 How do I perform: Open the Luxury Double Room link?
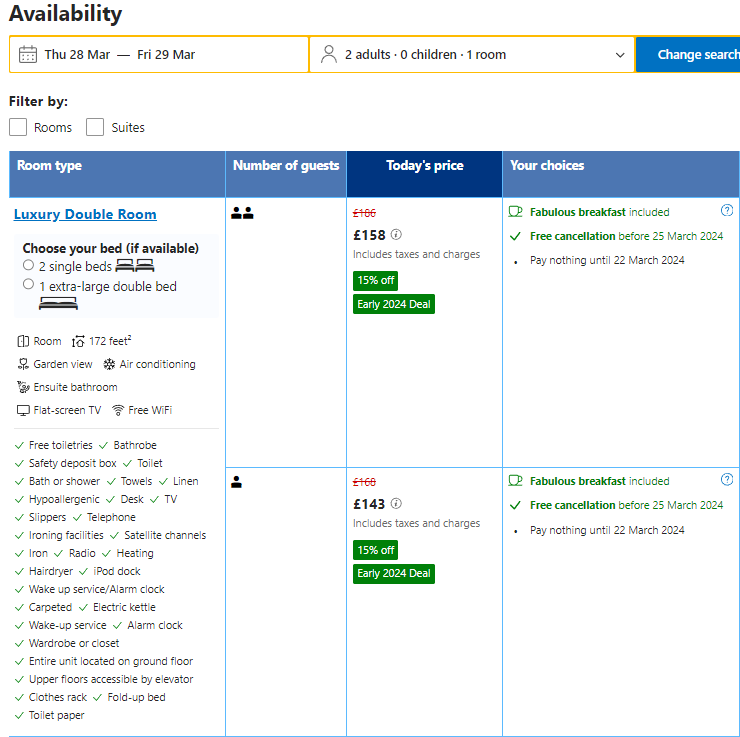(85, 214)
